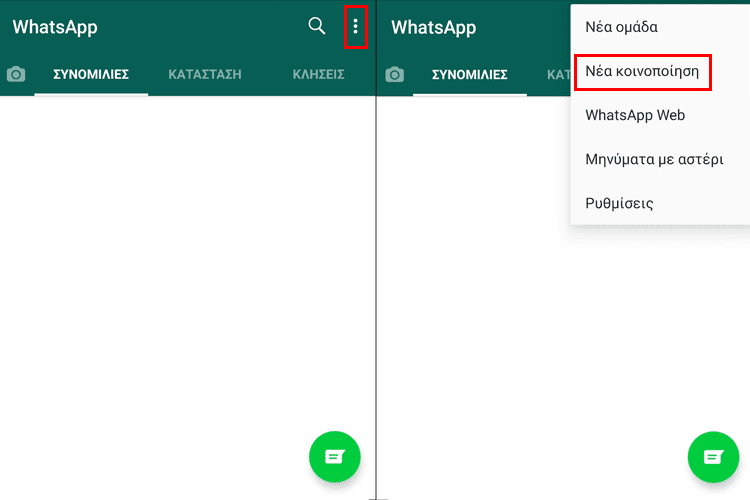Choose Νέα ομάδα from menu
The width and height of the screenshot is (750, 500).
pyautogui.click(x=660, y=27)
